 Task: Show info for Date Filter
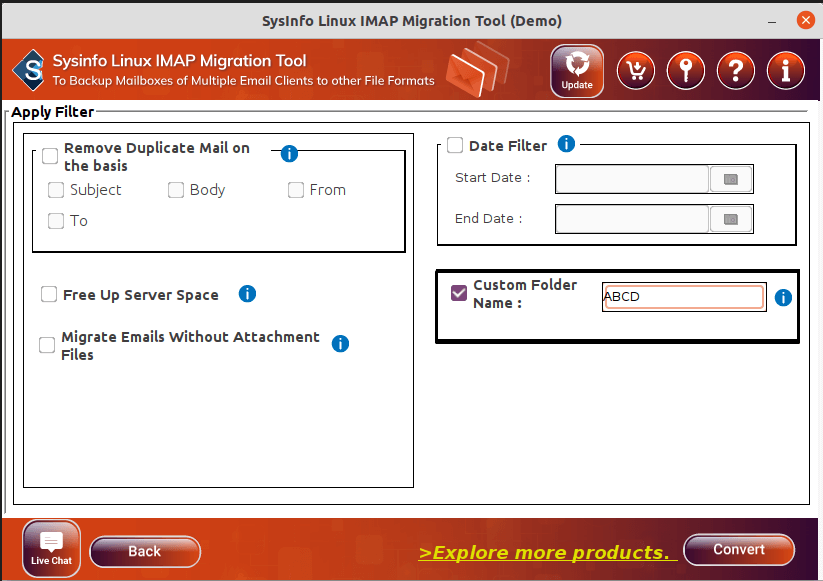pos(566,143)
